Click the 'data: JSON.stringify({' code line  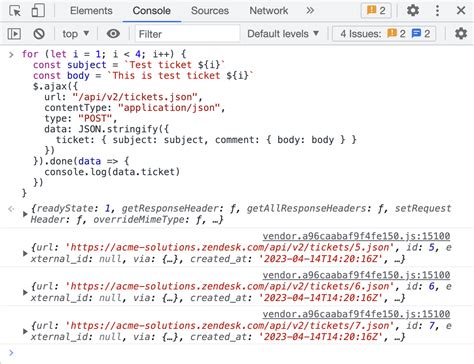pos(107,129)
